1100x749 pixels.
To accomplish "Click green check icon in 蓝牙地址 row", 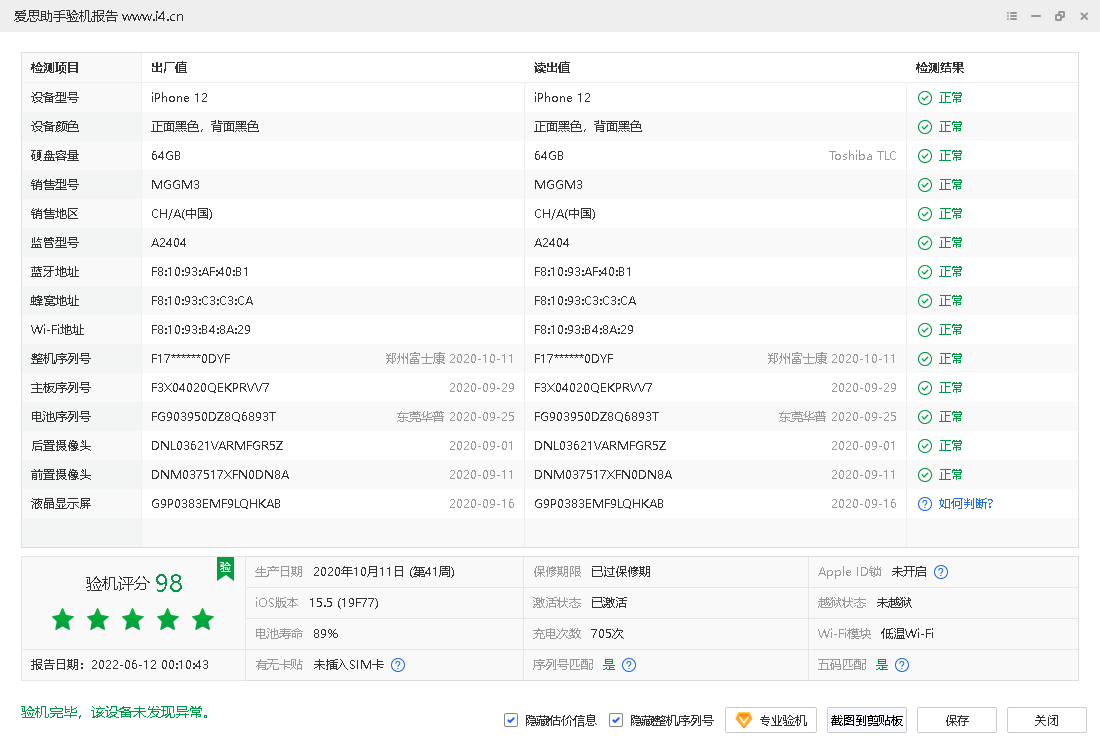I will point(925,272).
